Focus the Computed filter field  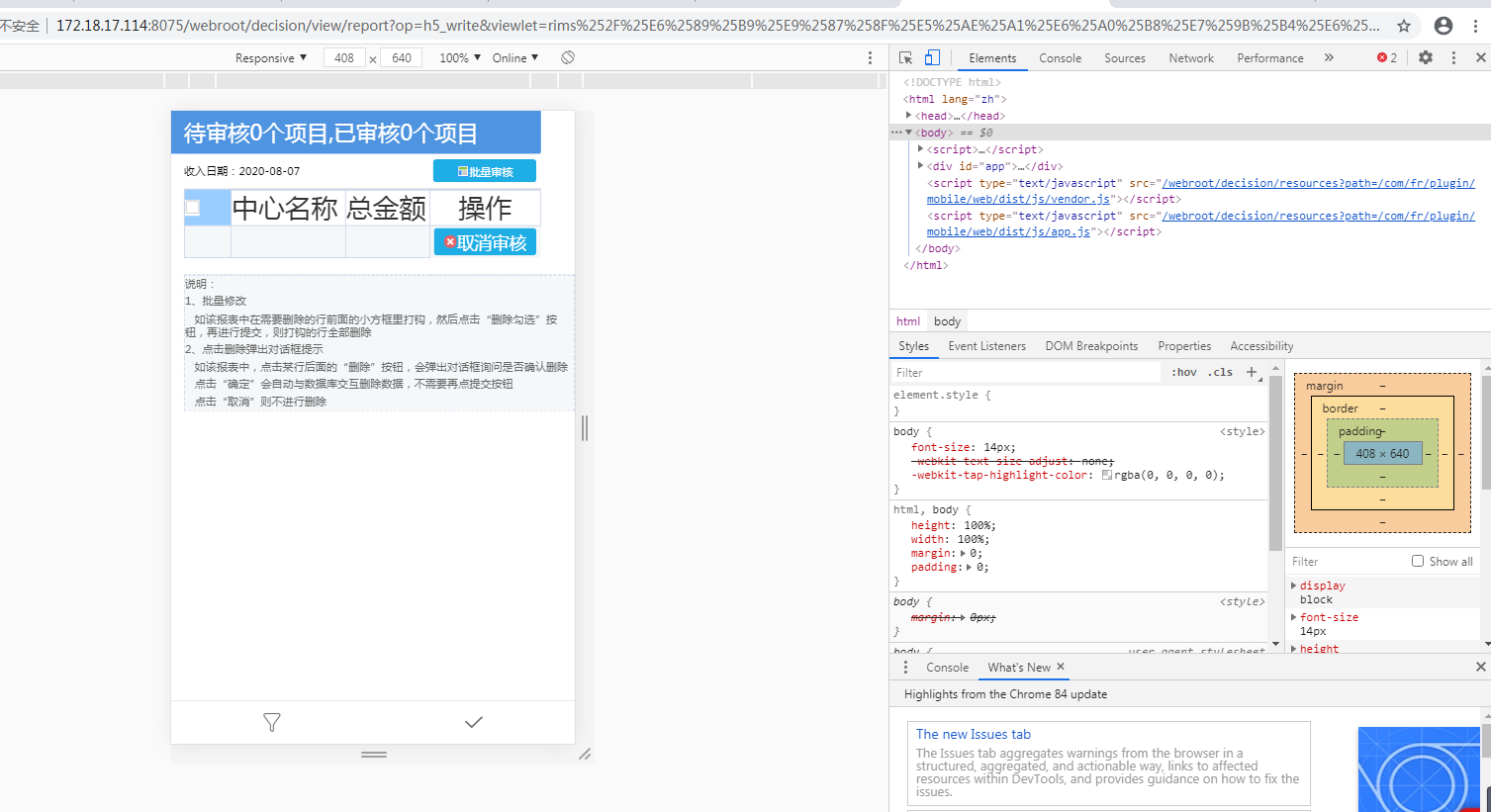click(1348, 561)
